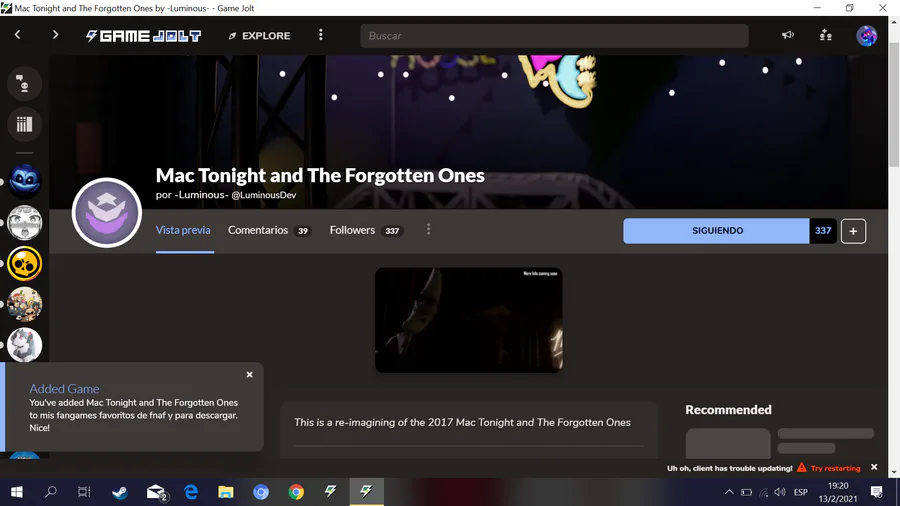Open Microsoft Edge from taskbar
The width and height of the screenshot is (900, 506).
click(x=191, y=492)
